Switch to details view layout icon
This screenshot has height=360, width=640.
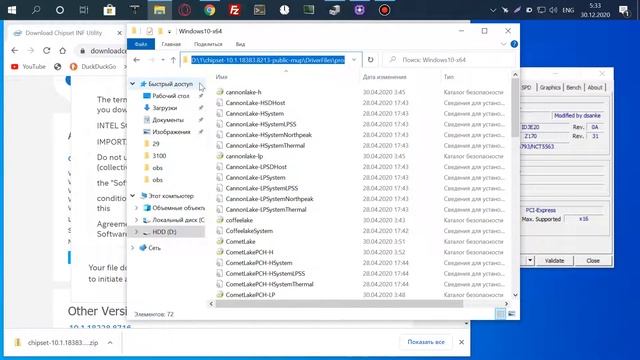pos(500,313)
